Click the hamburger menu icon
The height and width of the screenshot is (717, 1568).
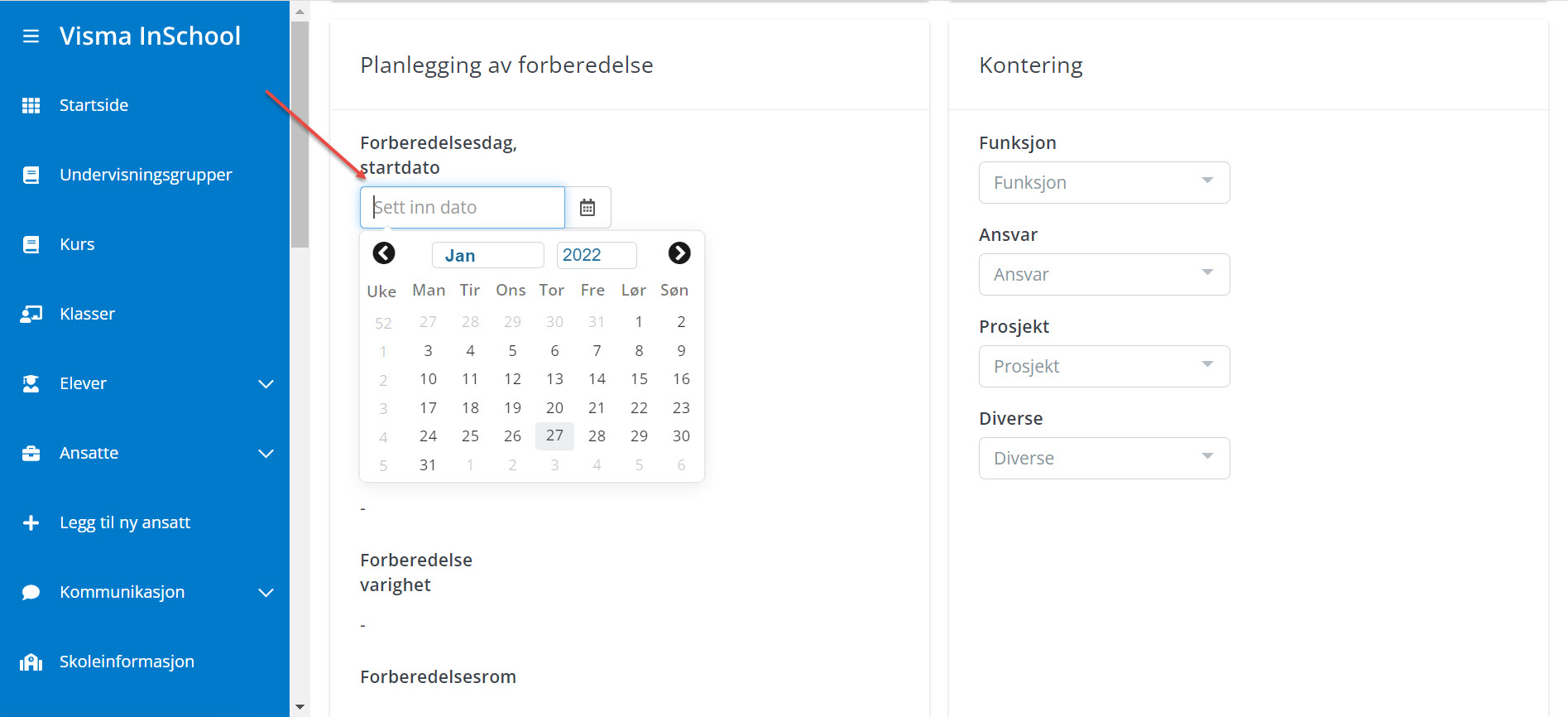31,36
